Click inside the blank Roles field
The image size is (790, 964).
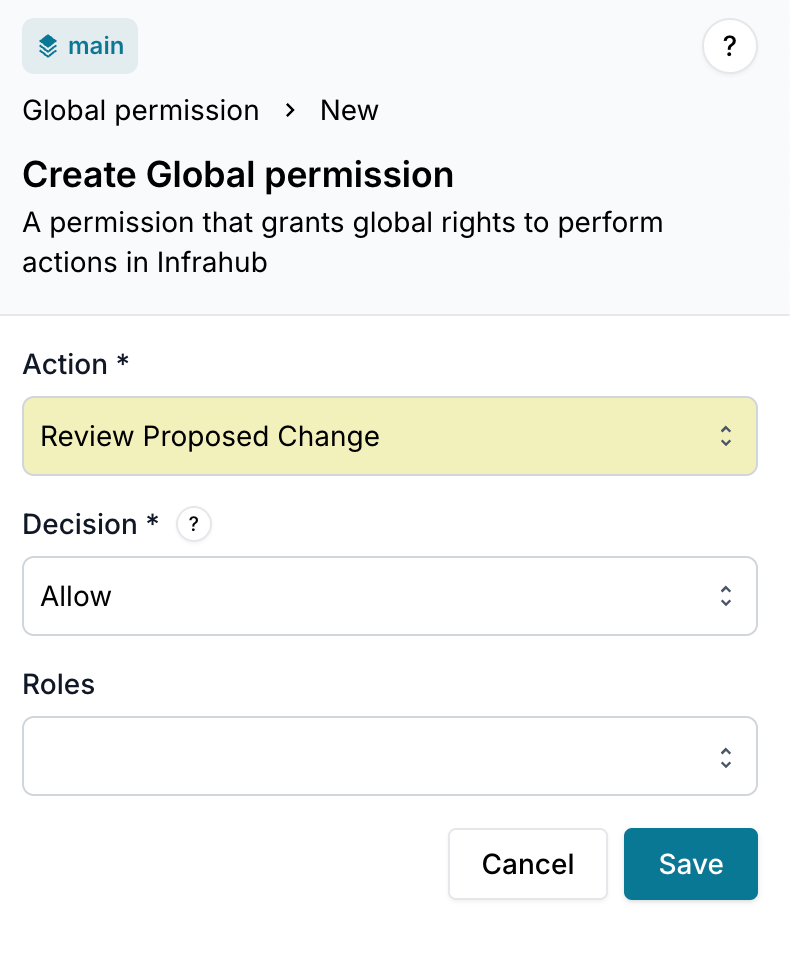pos(300,756)
